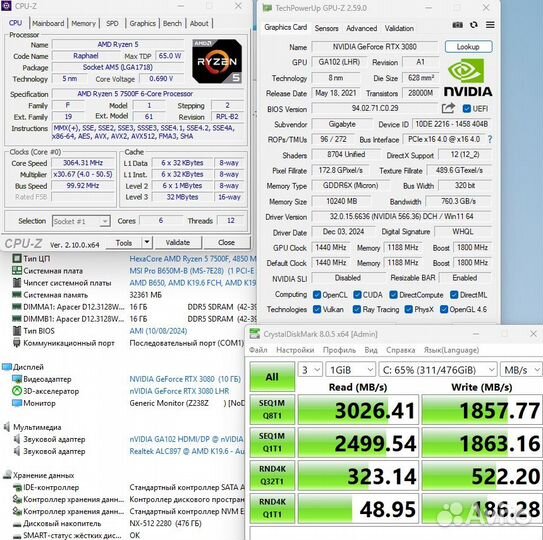Click Коммуникационный порт icon
Screen dimensions: 543x540
(17, 343)
